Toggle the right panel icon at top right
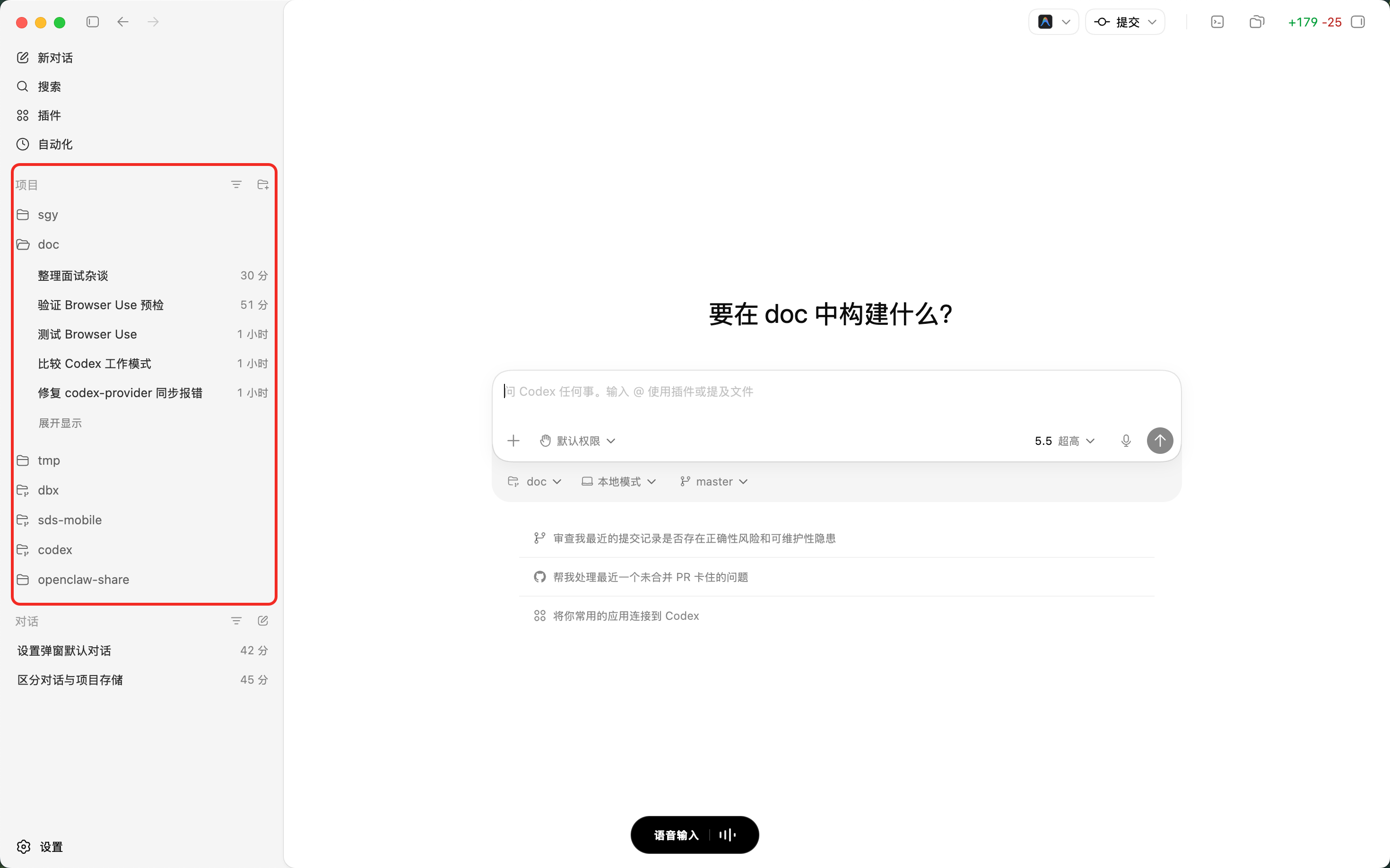Viewport: 1390px width, 868px height. [x=1358, y=22]
